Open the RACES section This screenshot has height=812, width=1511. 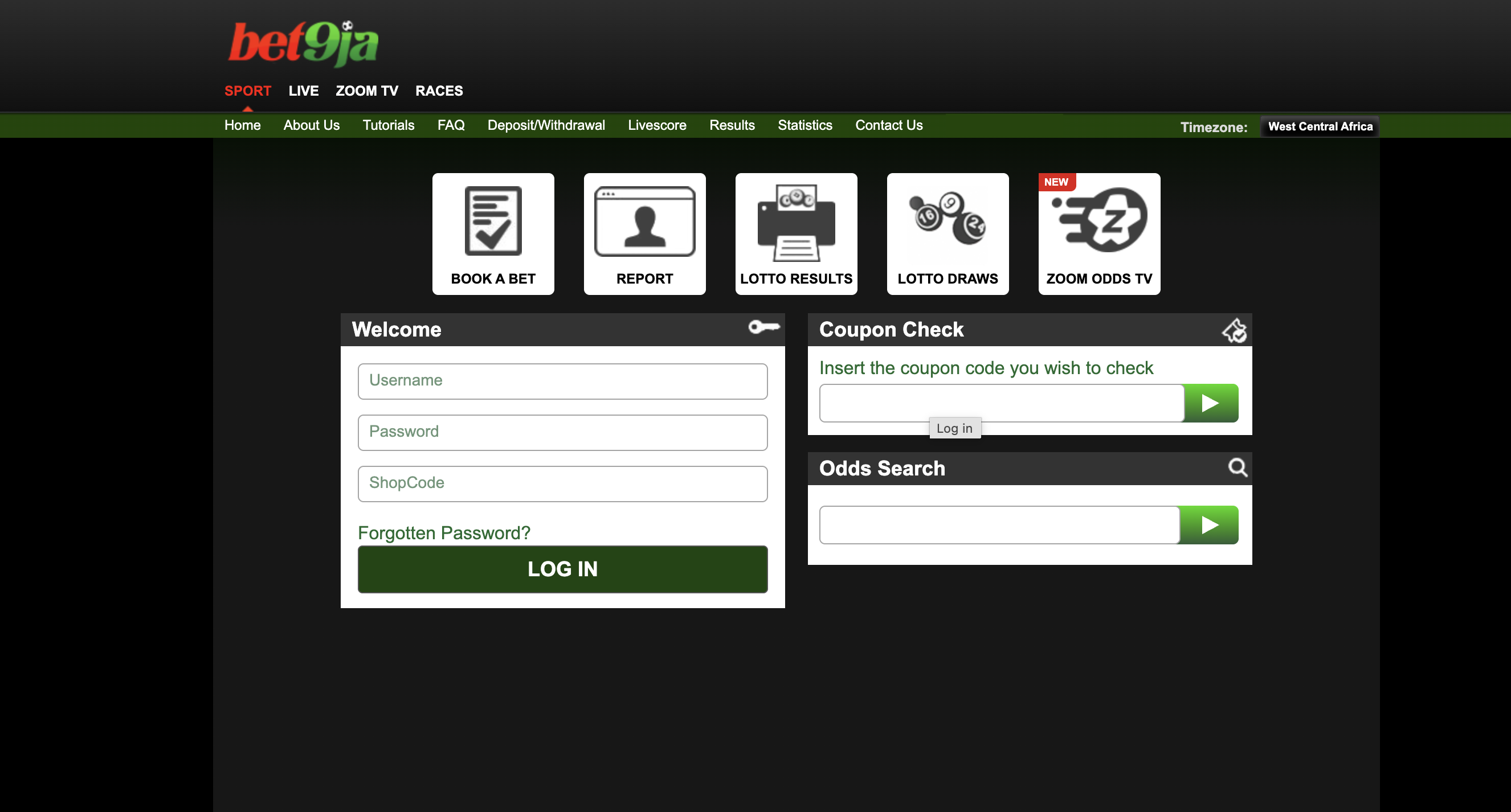pos(439,91)
